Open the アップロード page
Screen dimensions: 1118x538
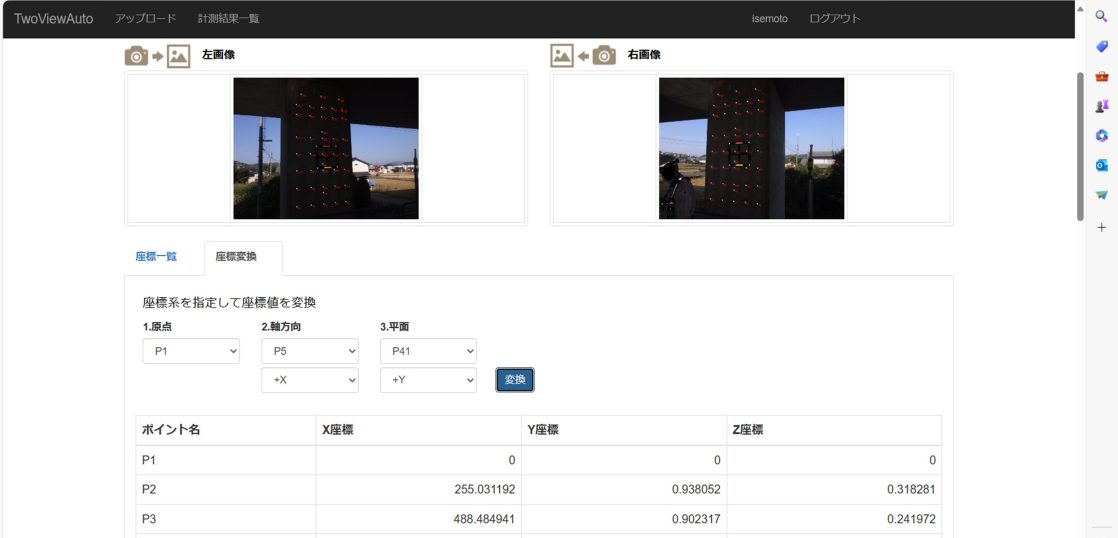145,19
